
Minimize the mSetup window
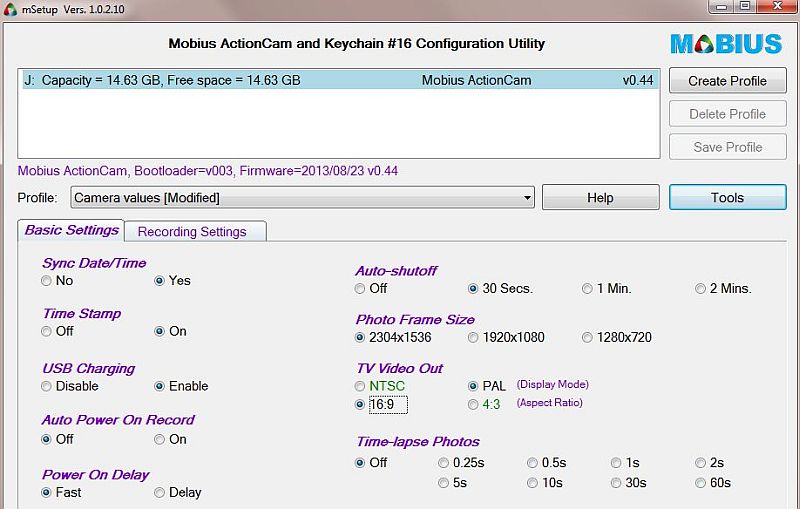721,7
